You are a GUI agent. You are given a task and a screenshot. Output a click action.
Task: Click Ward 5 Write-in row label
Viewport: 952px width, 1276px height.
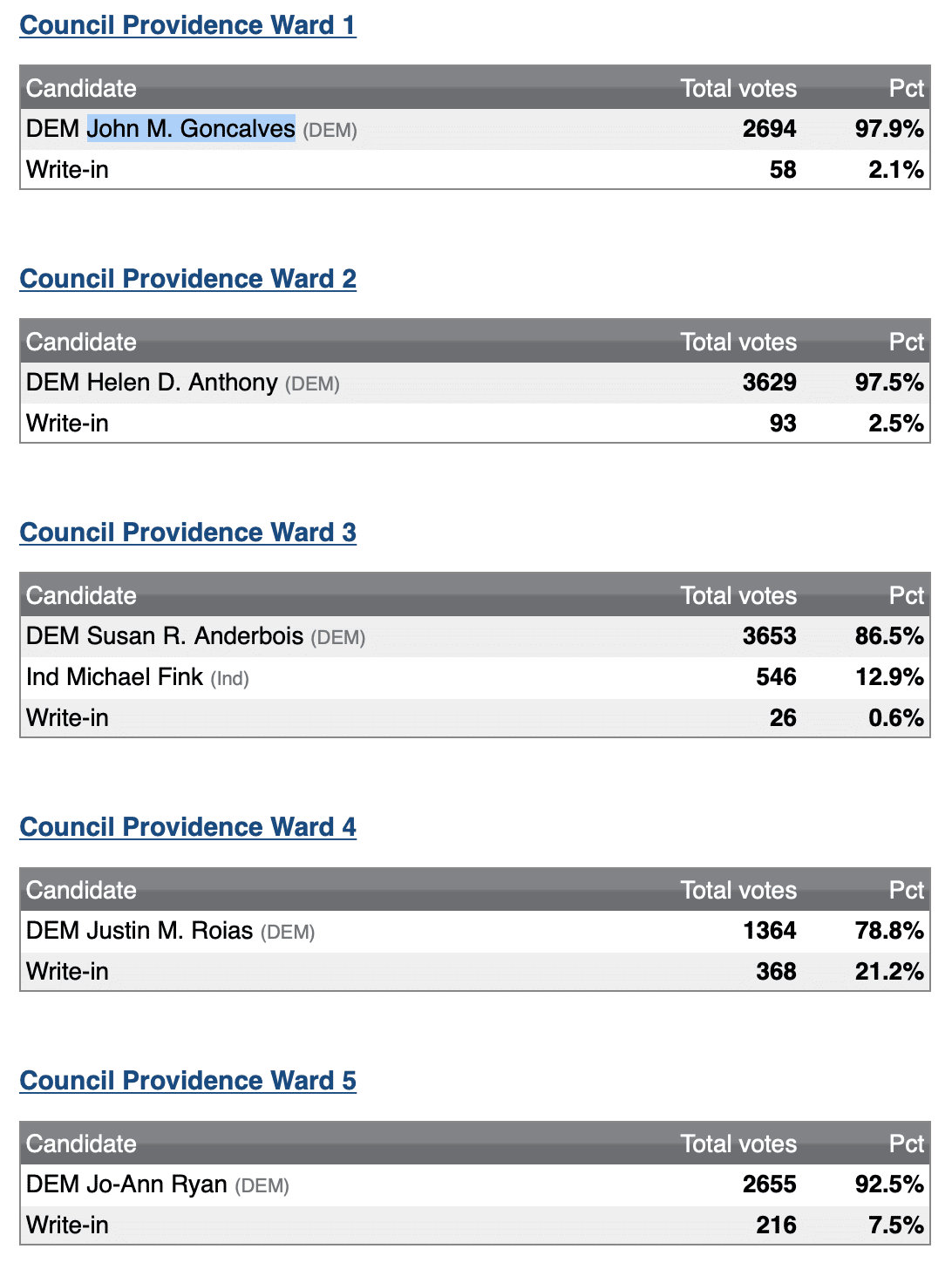click(x=67, y=1225)
